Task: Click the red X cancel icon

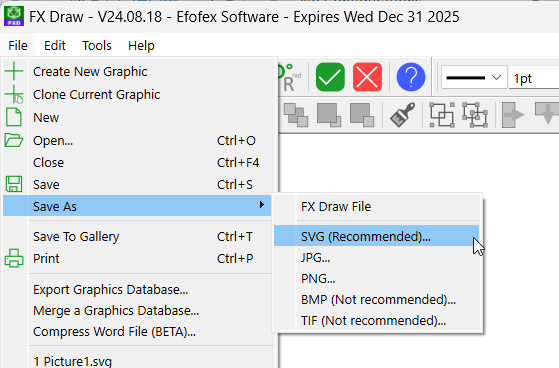Action: coord(367,77)
